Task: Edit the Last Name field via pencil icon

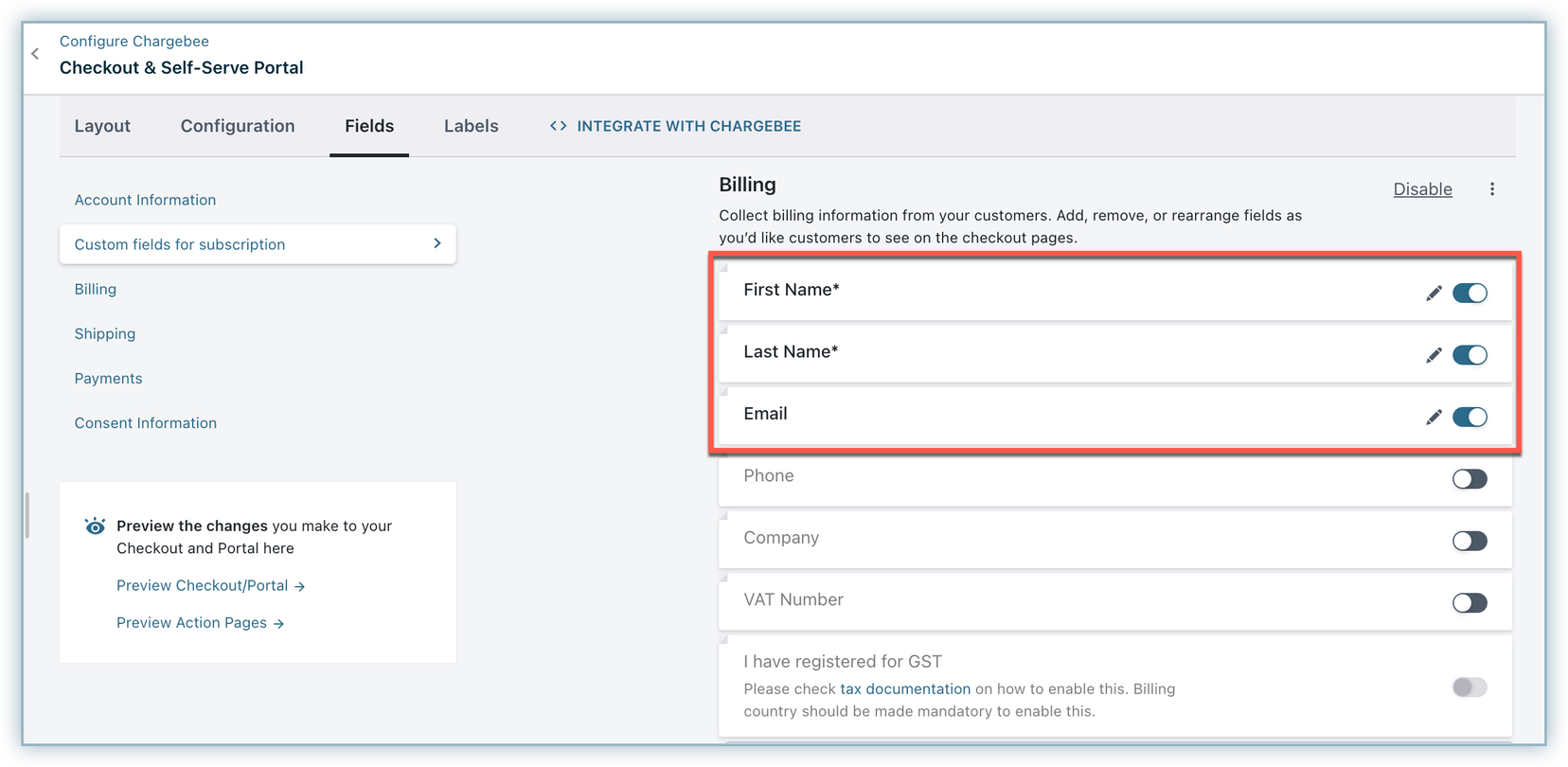Action: click(1434, 355)
